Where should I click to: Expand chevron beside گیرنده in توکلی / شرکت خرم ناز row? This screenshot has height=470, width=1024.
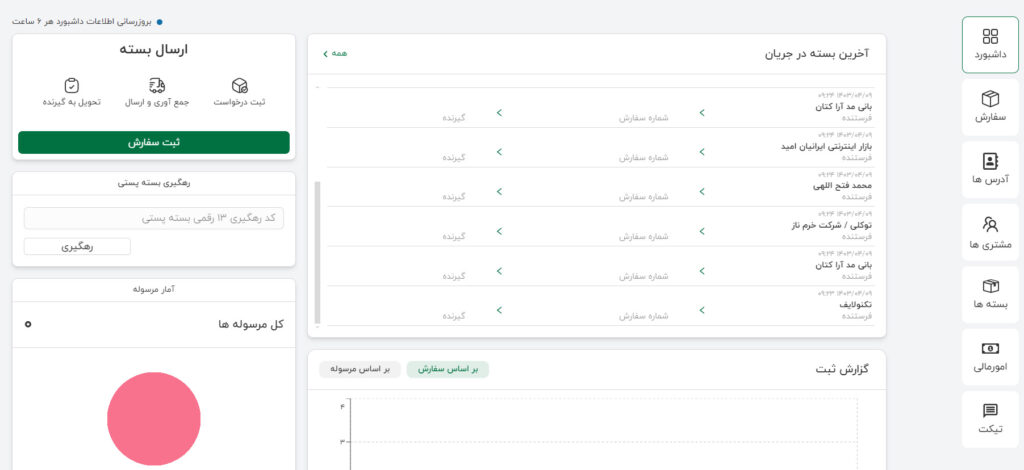pos(499,231)
